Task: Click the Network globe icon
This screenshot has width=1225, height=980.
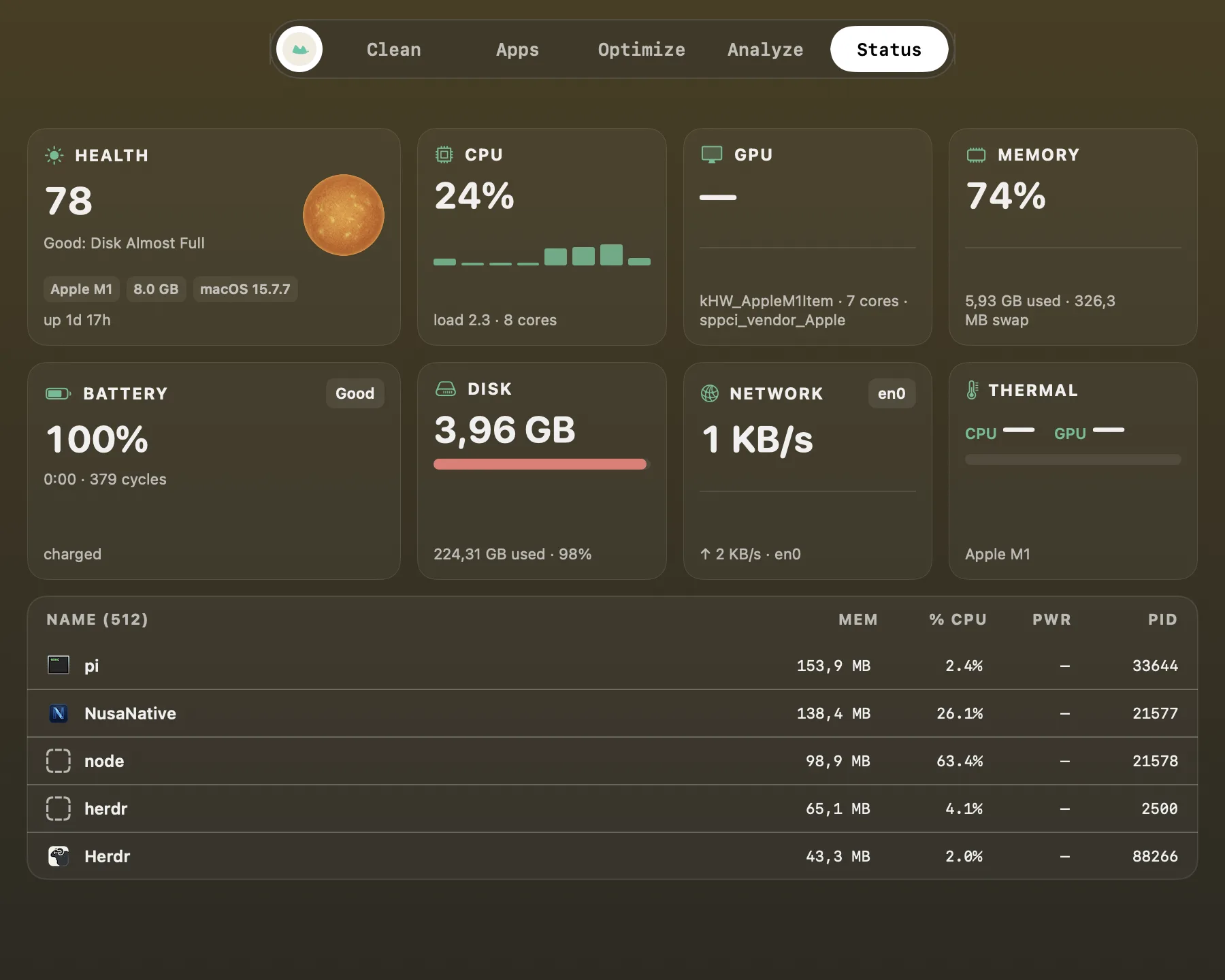Action: (x=710, y=393)
